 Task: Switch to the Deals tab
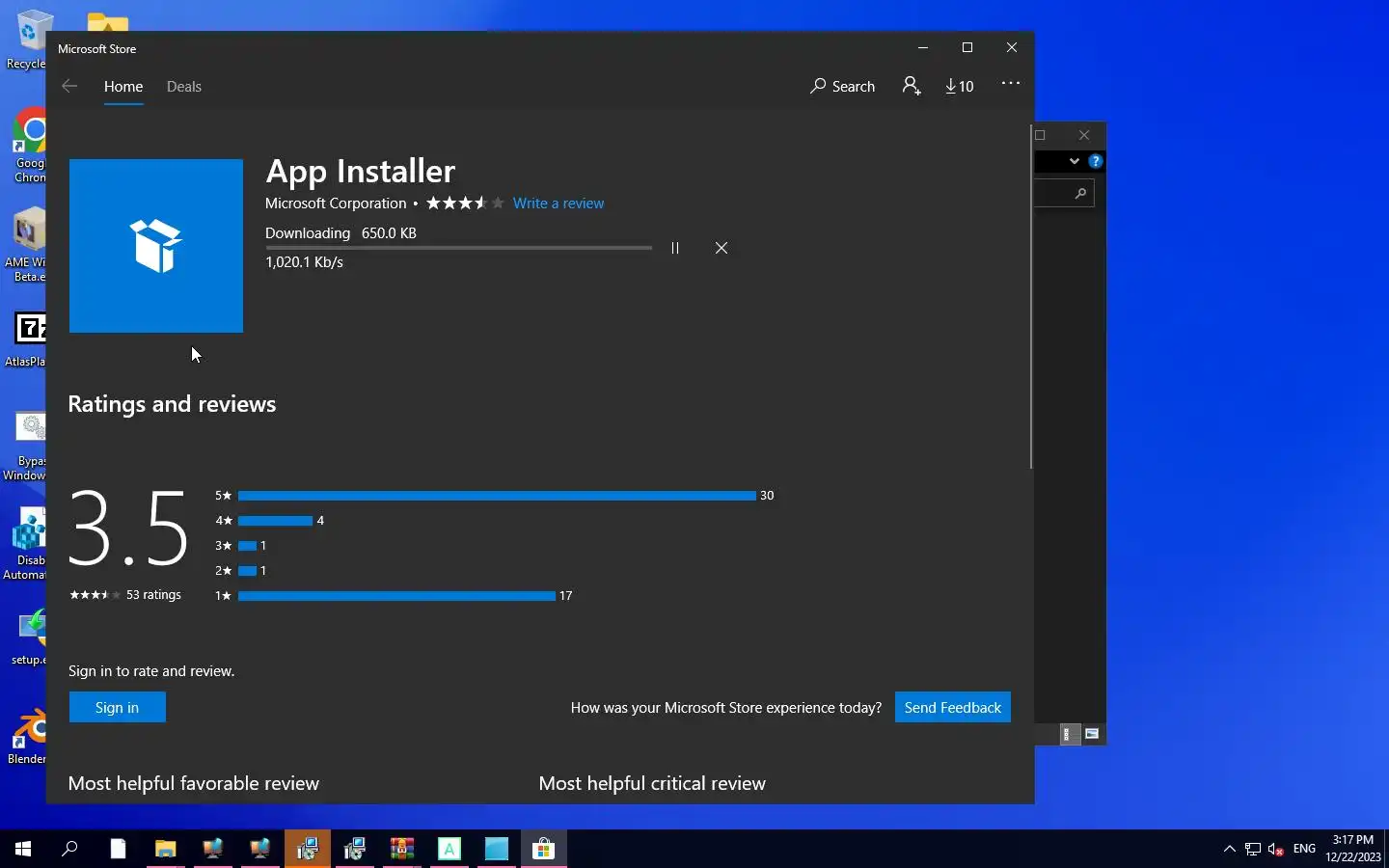[183, 86]
